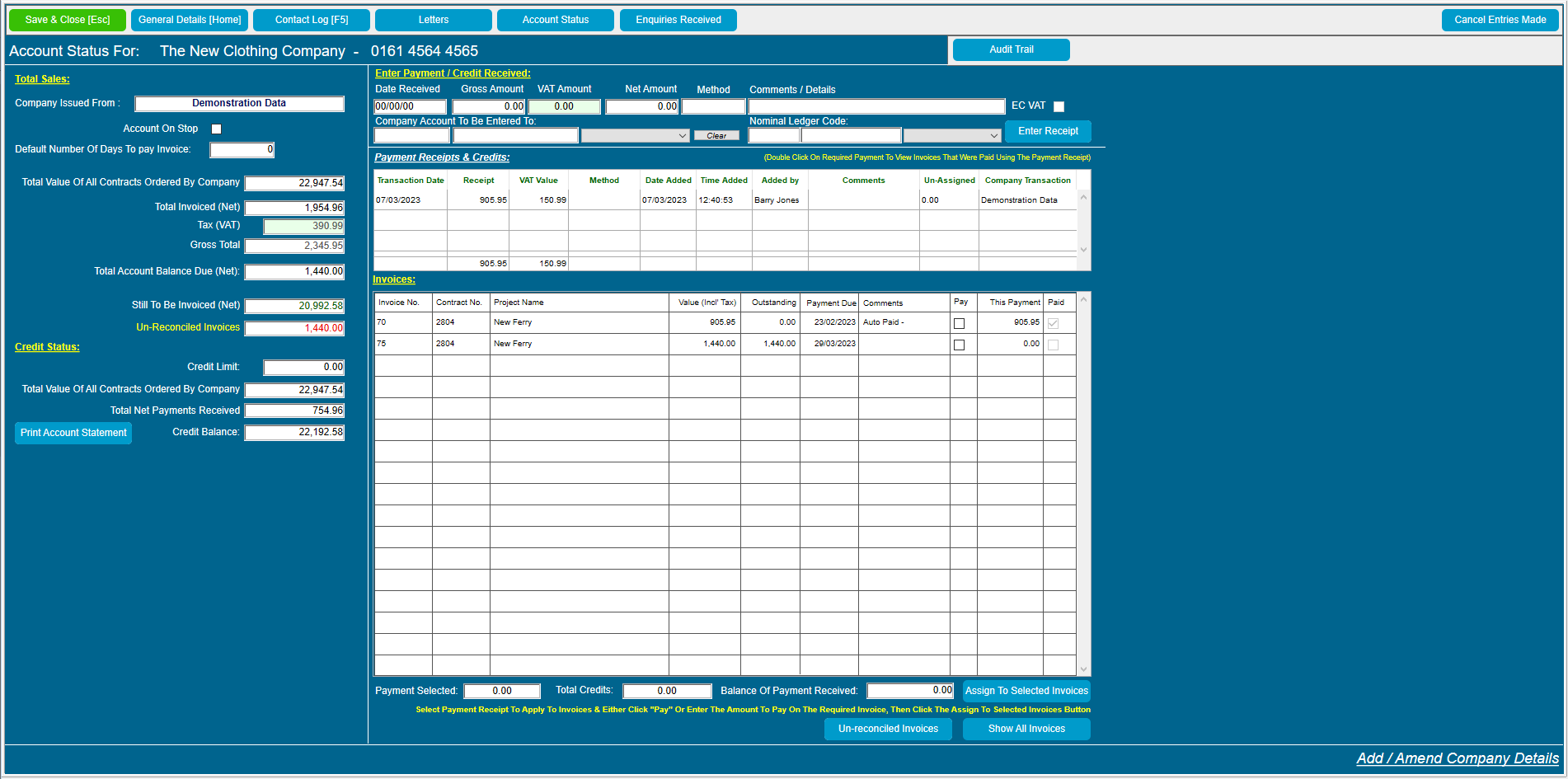The width and height of the screenshot is (1568, 779).
Task: Tick Pay checkbox for invoice 75
Action: [959, 345]
